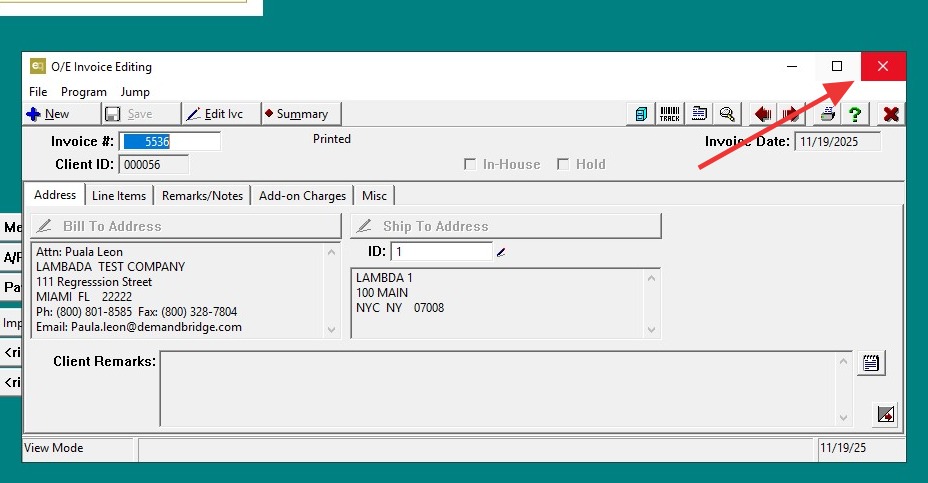Viewport: 928px width, 483px height.
Task: Toggle the In-House checkbox
Action: (470, 164)
